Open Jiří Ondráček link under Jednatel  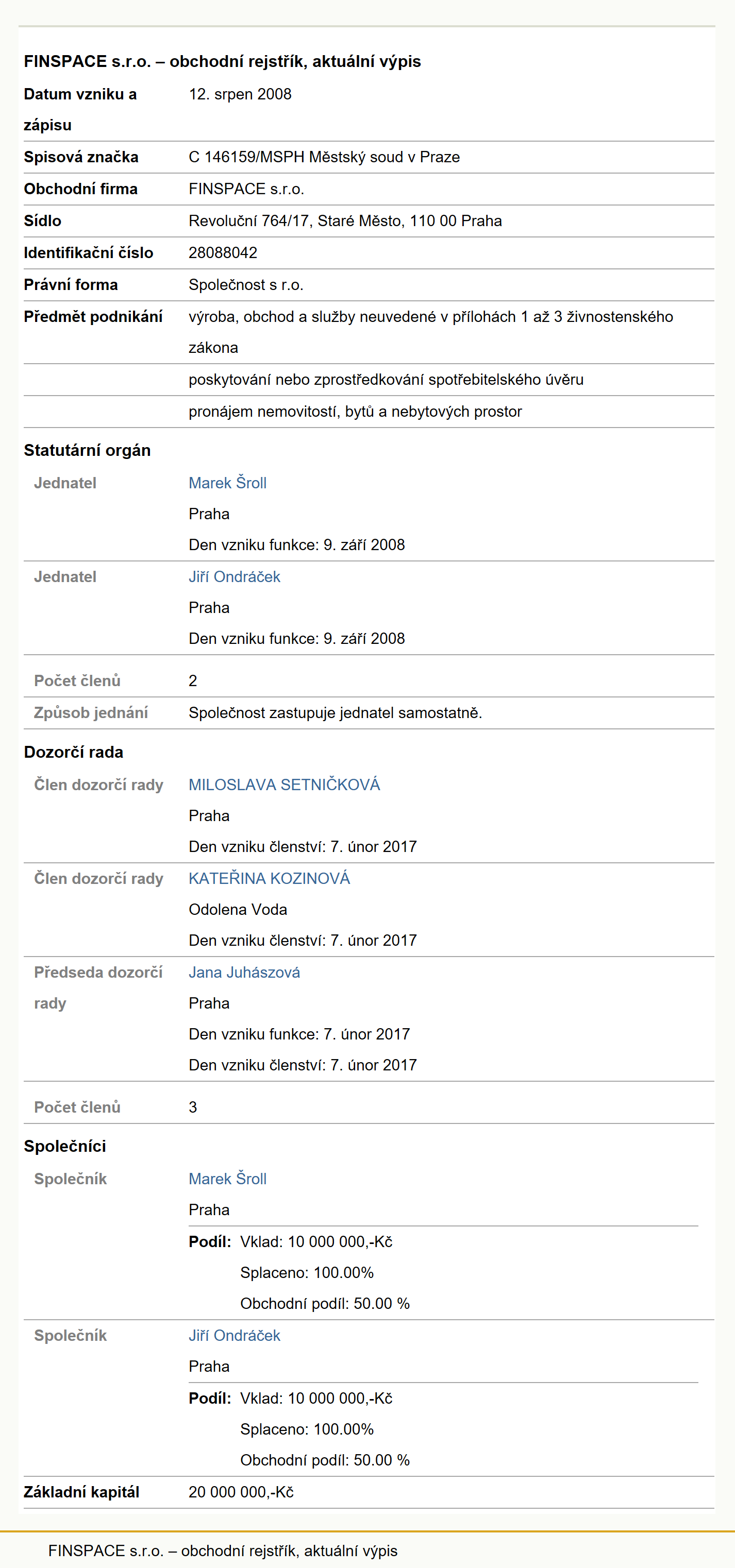click(235, 576)
